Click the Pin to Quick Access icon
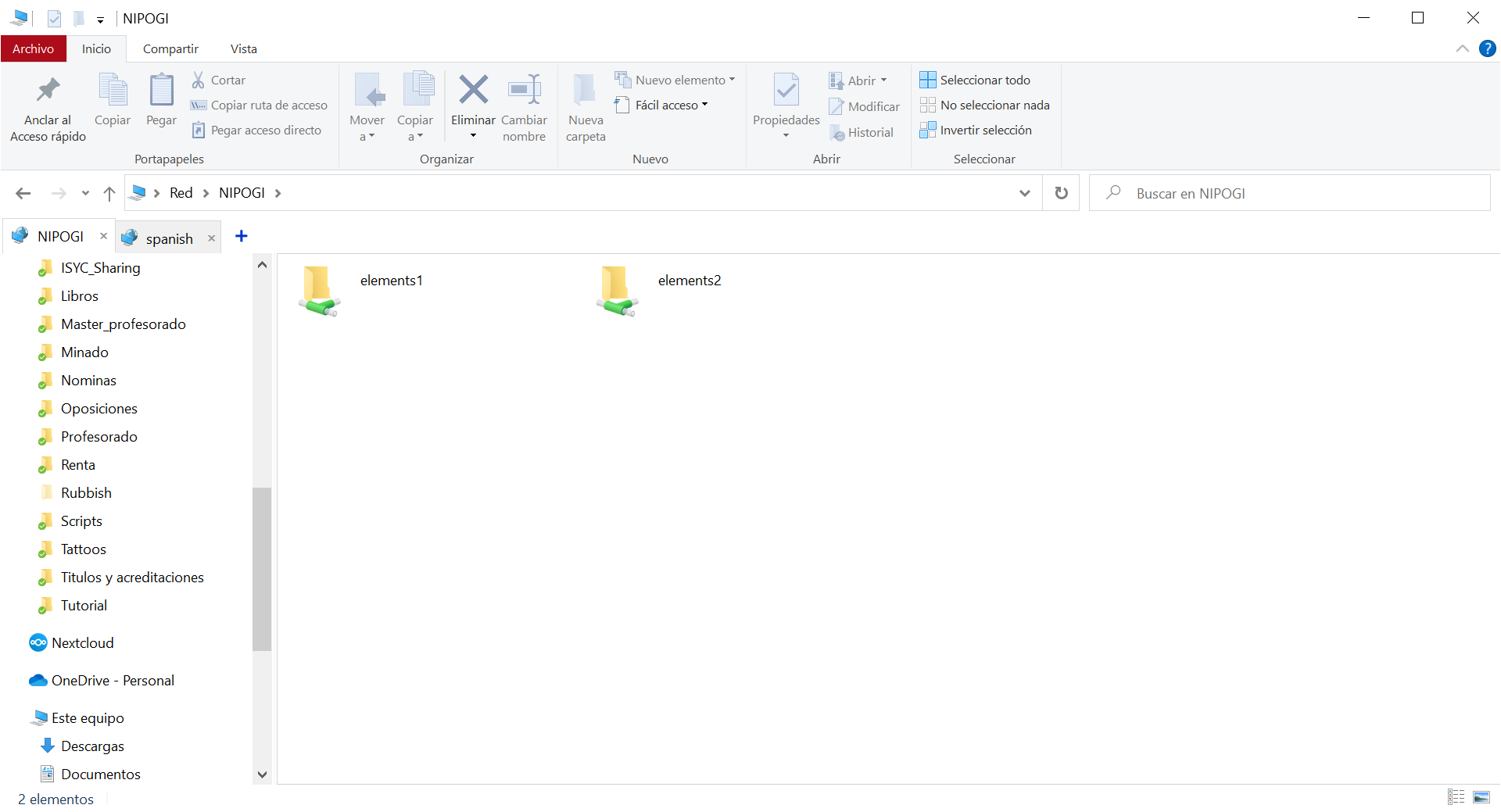Image resolution: width=1501 pixels, height=812 pixels. point(48,91)
